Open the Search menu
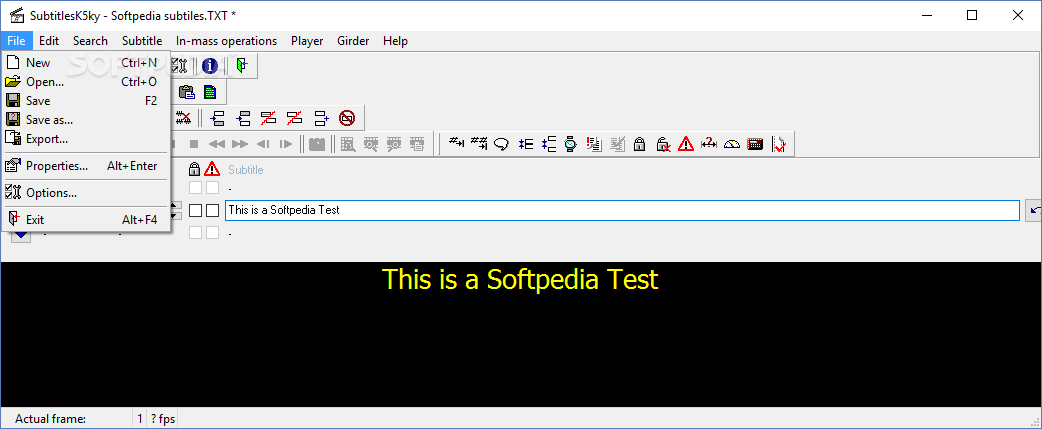The image size is (1042, 429). click(x=90, y=41)
